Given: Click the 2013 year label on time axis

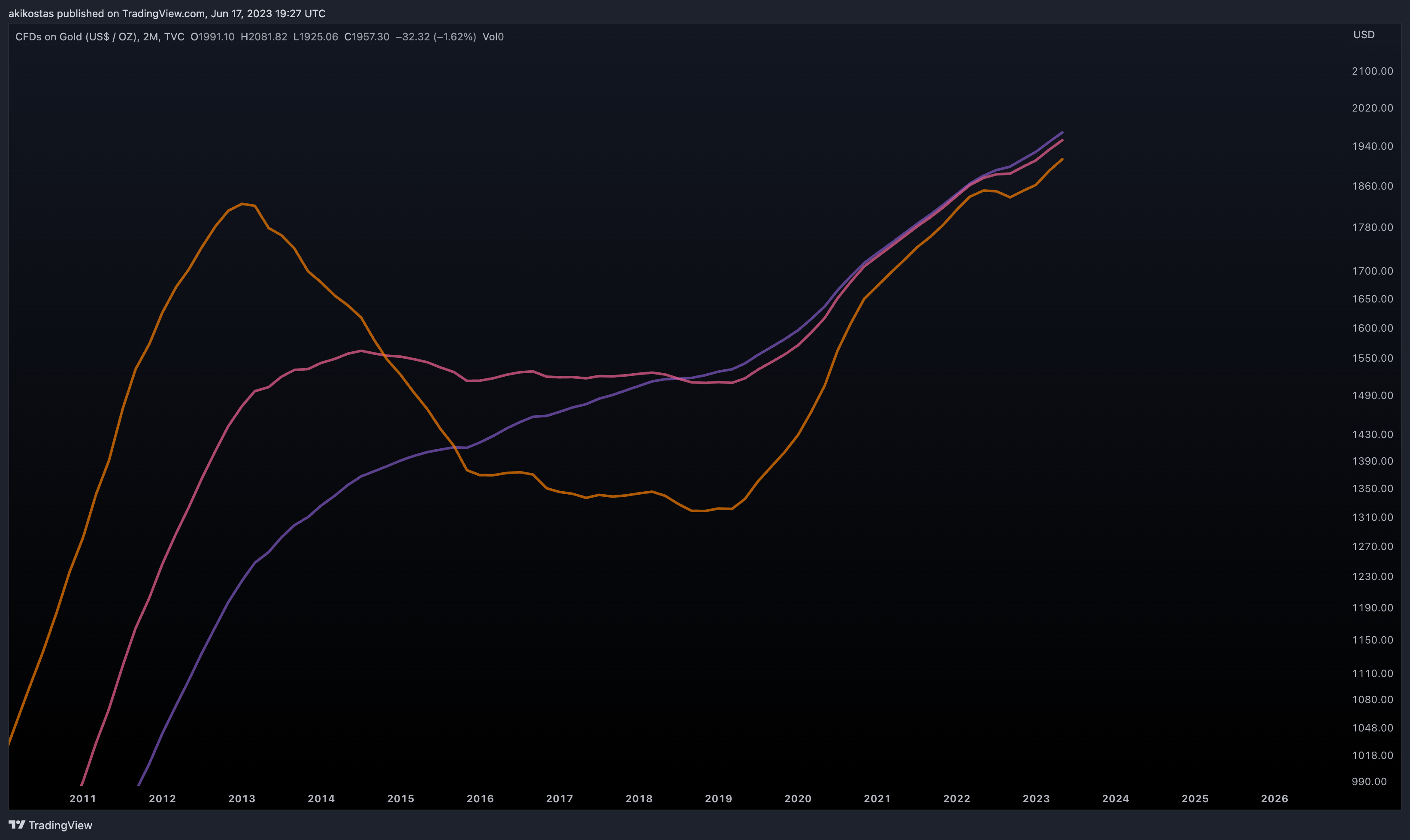Looking at the screenshot, I should point(242,799).
